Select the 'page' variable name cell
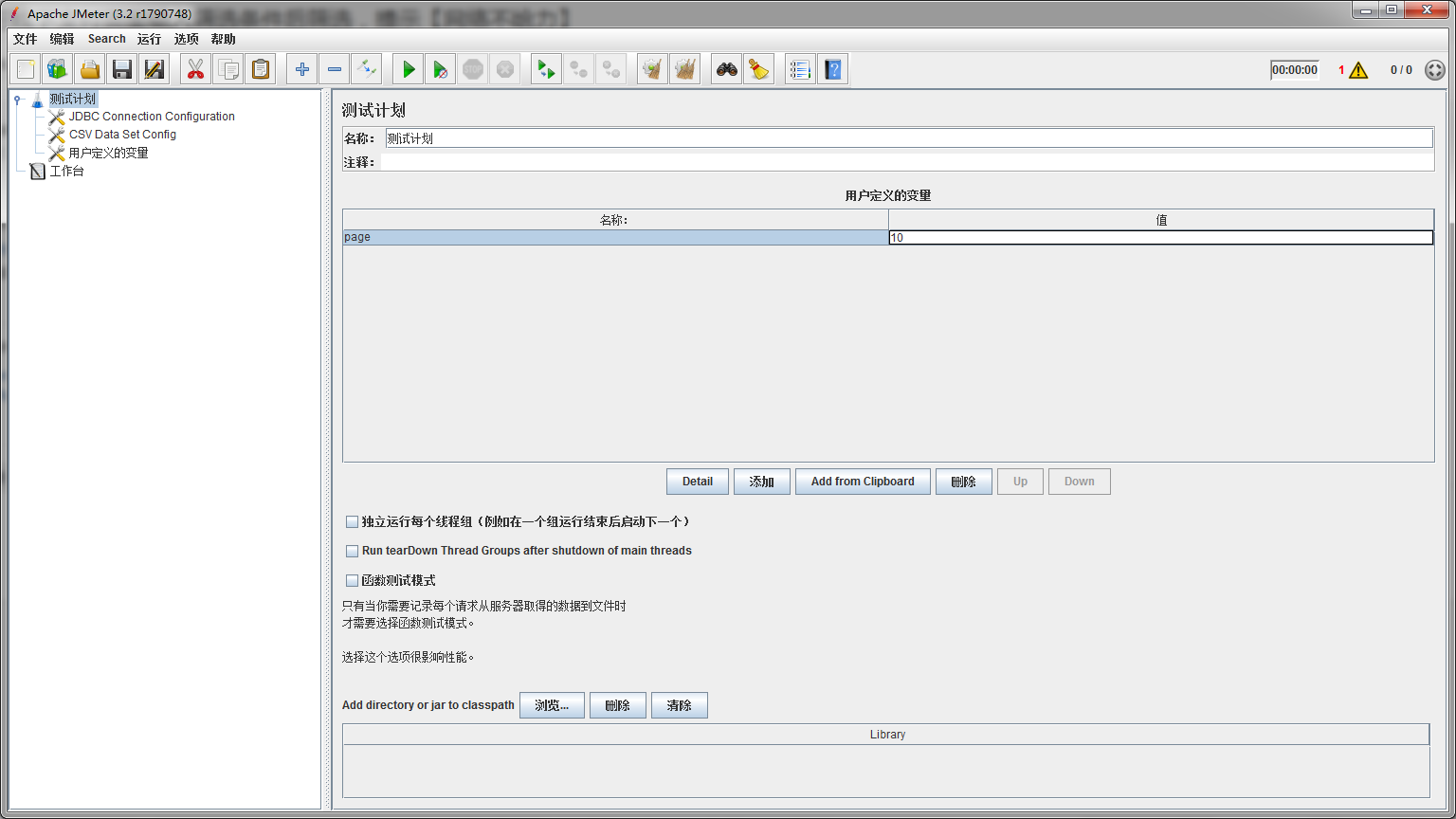 616,238
